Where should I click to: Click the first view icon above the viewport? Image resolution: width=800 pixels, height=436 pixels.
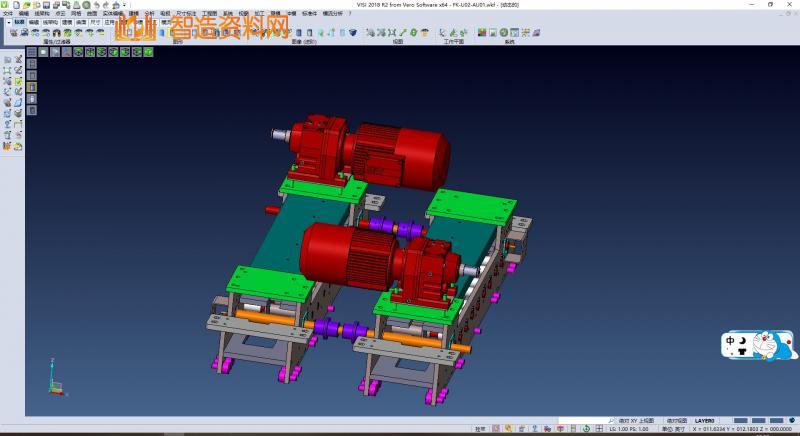pos(33,52)
